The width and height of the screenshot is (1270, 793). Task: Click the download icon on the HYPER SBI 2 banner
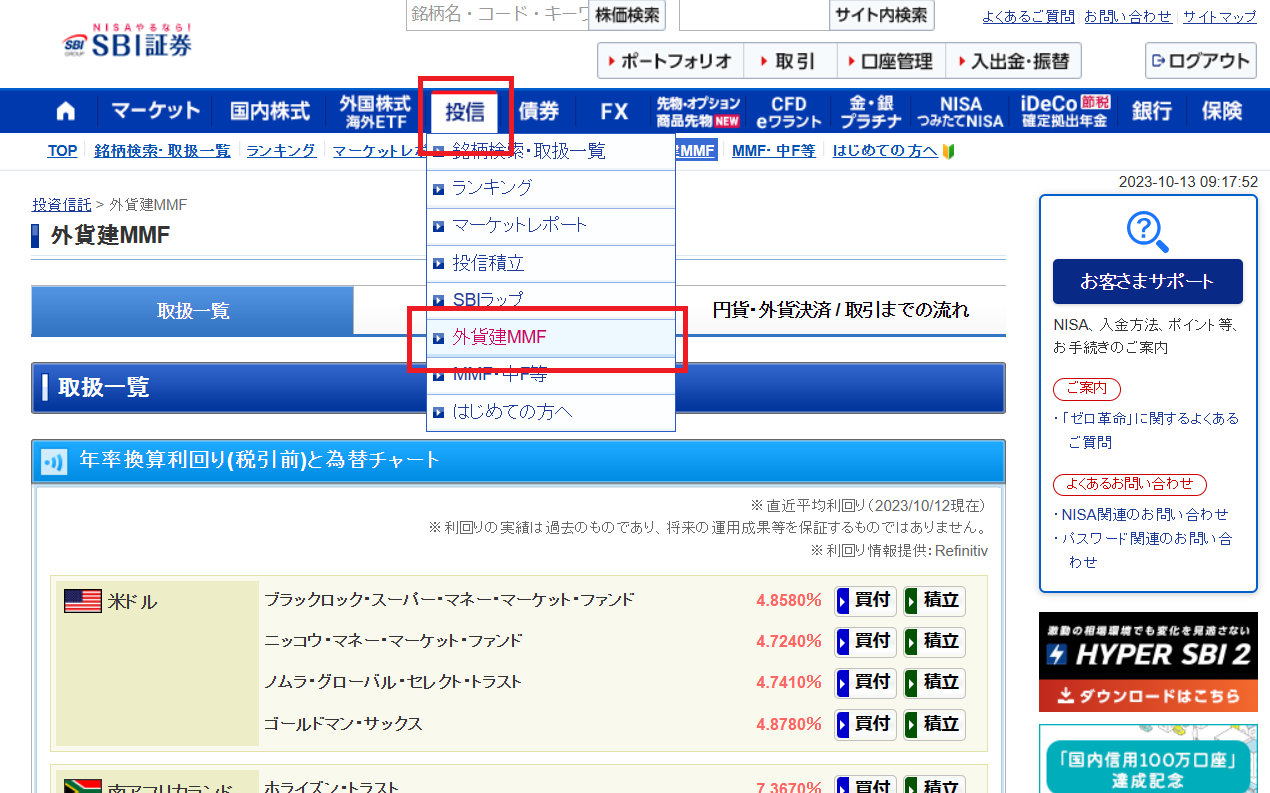tap(1066, 695)
